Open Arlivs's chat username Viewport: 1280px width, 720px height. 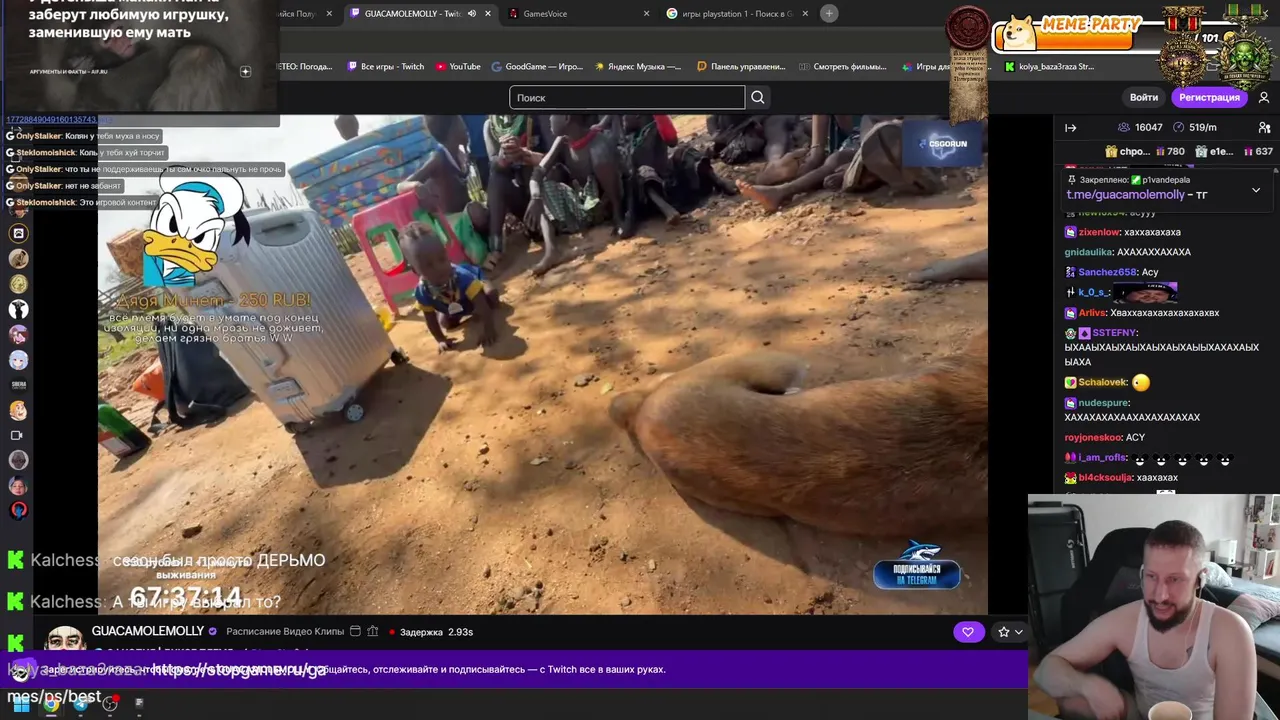(1092, 313)
